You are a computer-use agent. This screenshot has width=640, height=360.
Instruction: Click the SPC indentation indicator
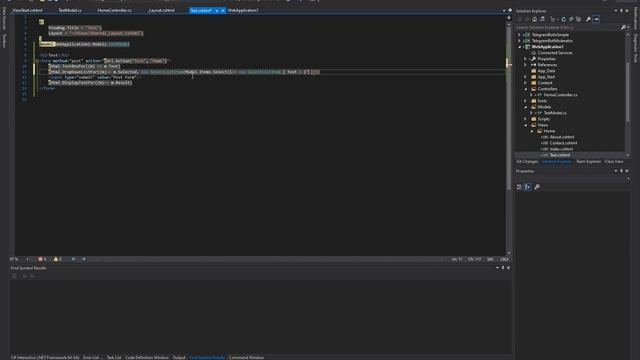pyautogui.click(x=491, y=259)
